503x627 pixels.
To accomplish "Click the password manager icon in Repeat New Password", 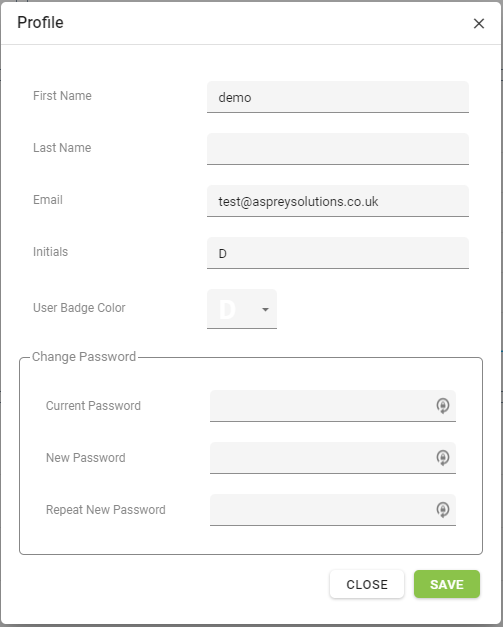I will click(443, 510).
